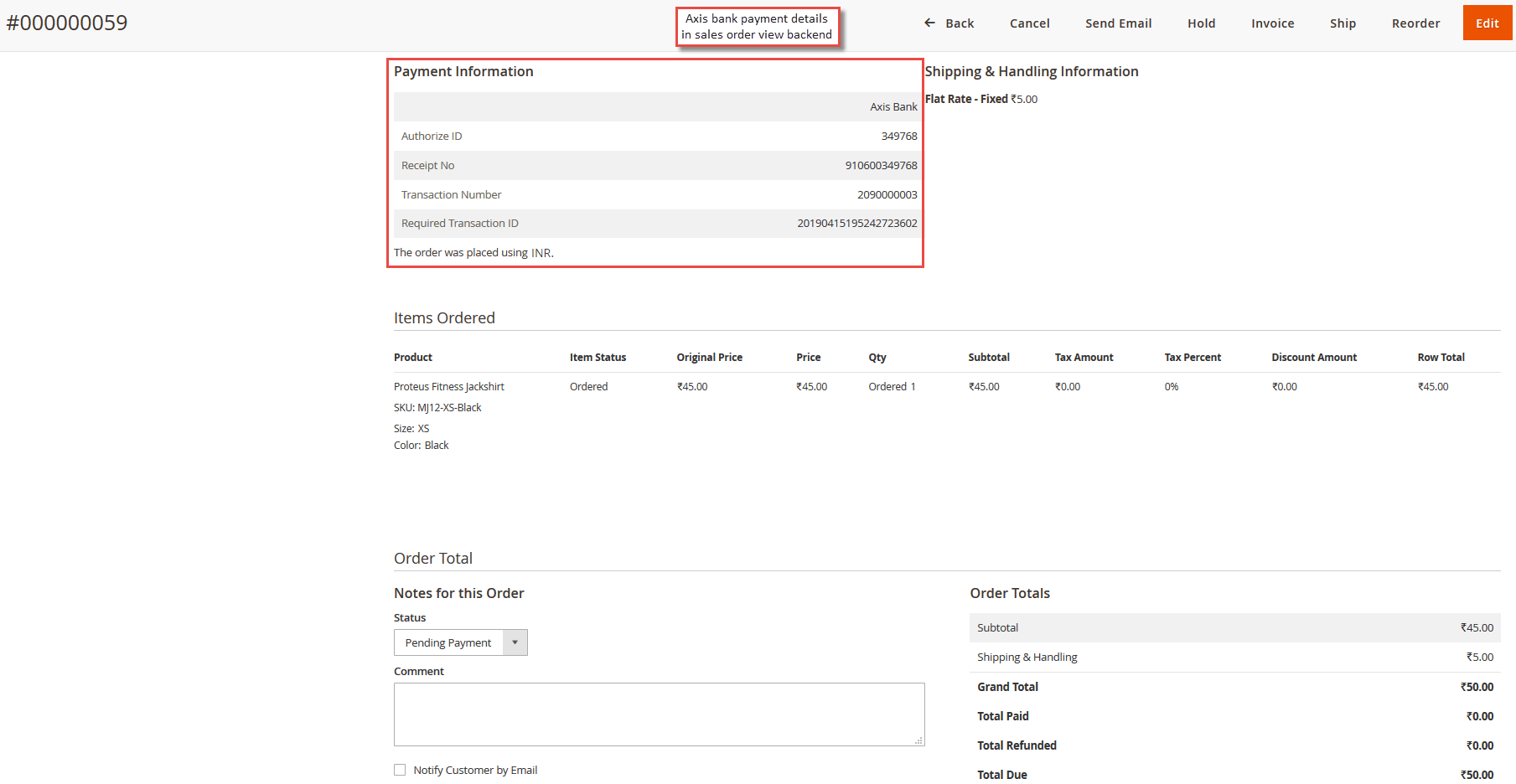Screen dimensions: 1516x784
Task: Click the Discount Amount column header
Action: tap(1314, 357)
